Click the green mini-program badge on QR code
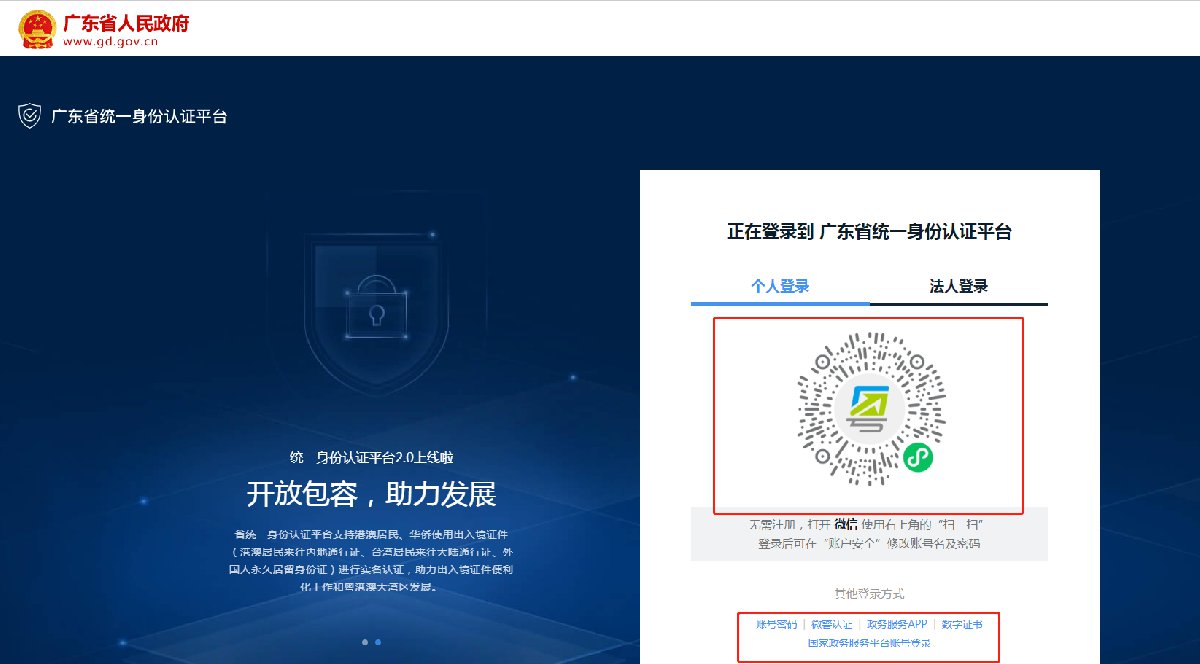The width and height of the screenshot is (1200, 664). point(918,458)
